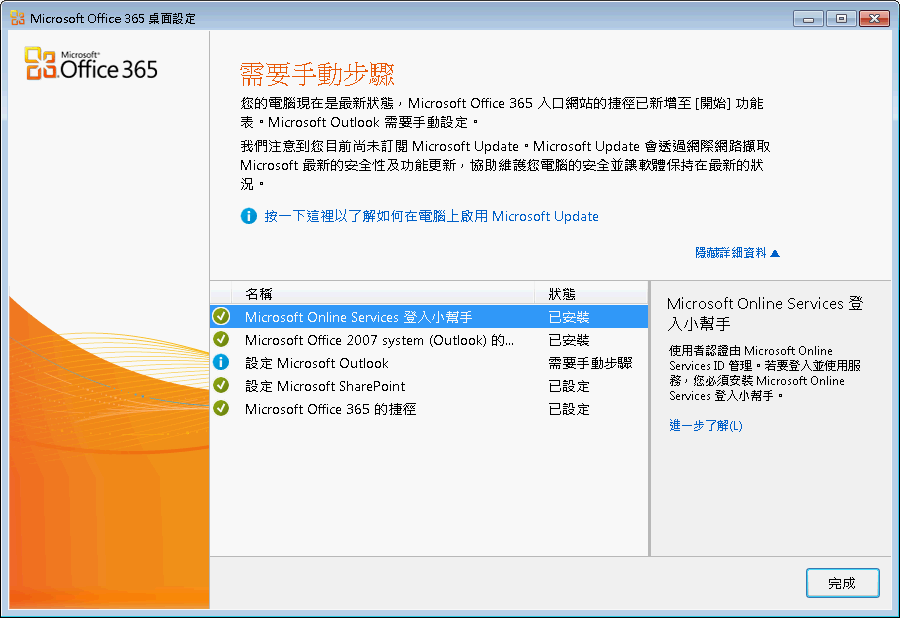The image size is (900, 618).
Task: Sort by the 狀態 column header
Action: click(591, 294)
